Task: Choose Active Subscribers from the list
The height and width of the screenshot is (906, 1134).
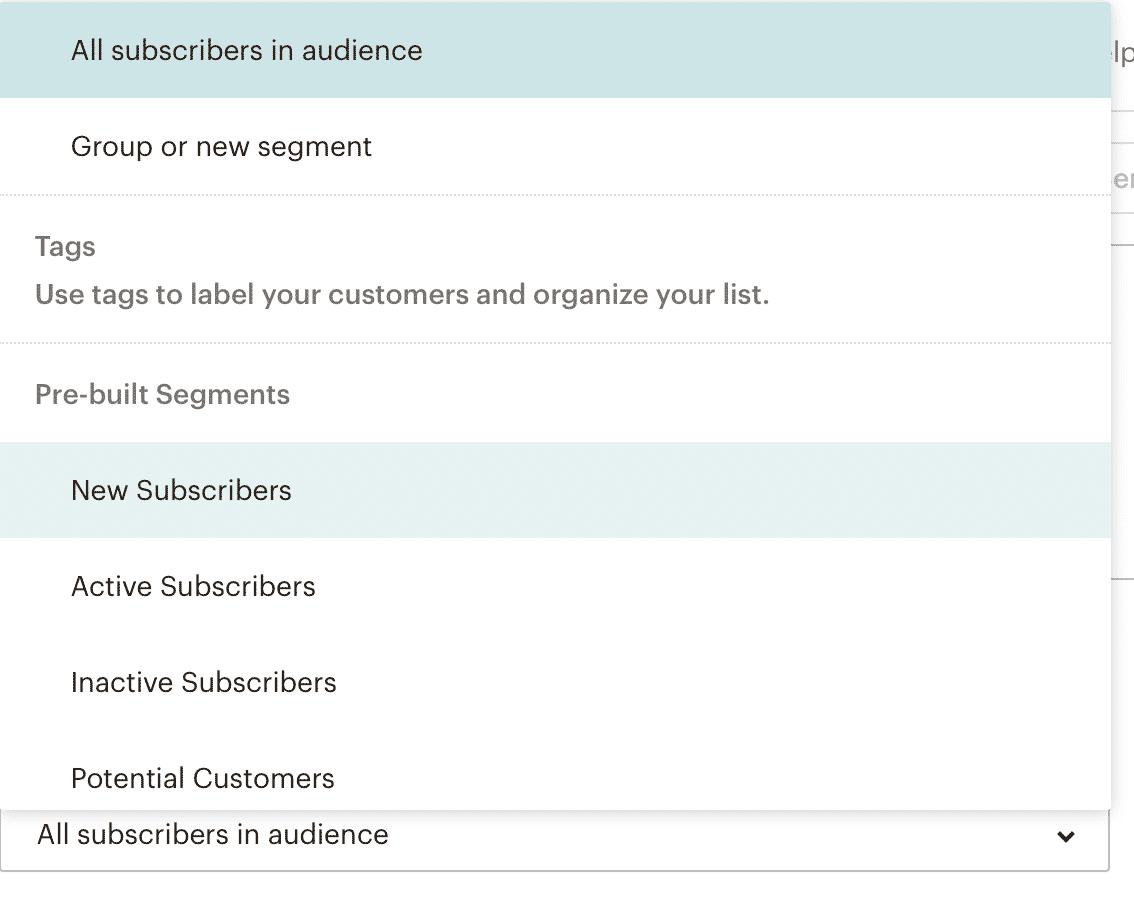Action: point(555,586)
